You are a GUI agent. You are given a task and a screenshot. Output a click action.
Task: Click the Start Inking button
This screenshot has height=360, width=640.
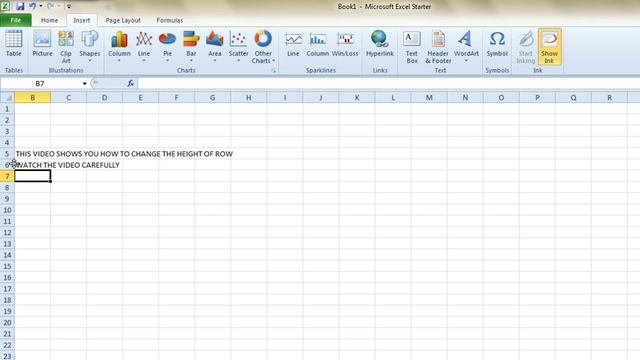pos(525,47)
